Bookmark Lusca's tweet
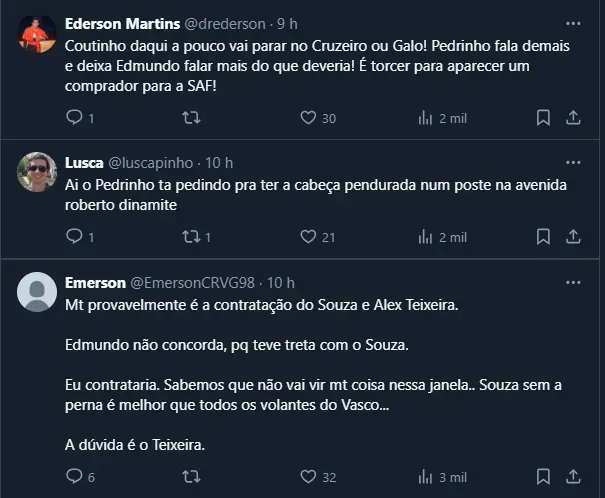The height and width of the screenshot is (498, 605). 543,237
